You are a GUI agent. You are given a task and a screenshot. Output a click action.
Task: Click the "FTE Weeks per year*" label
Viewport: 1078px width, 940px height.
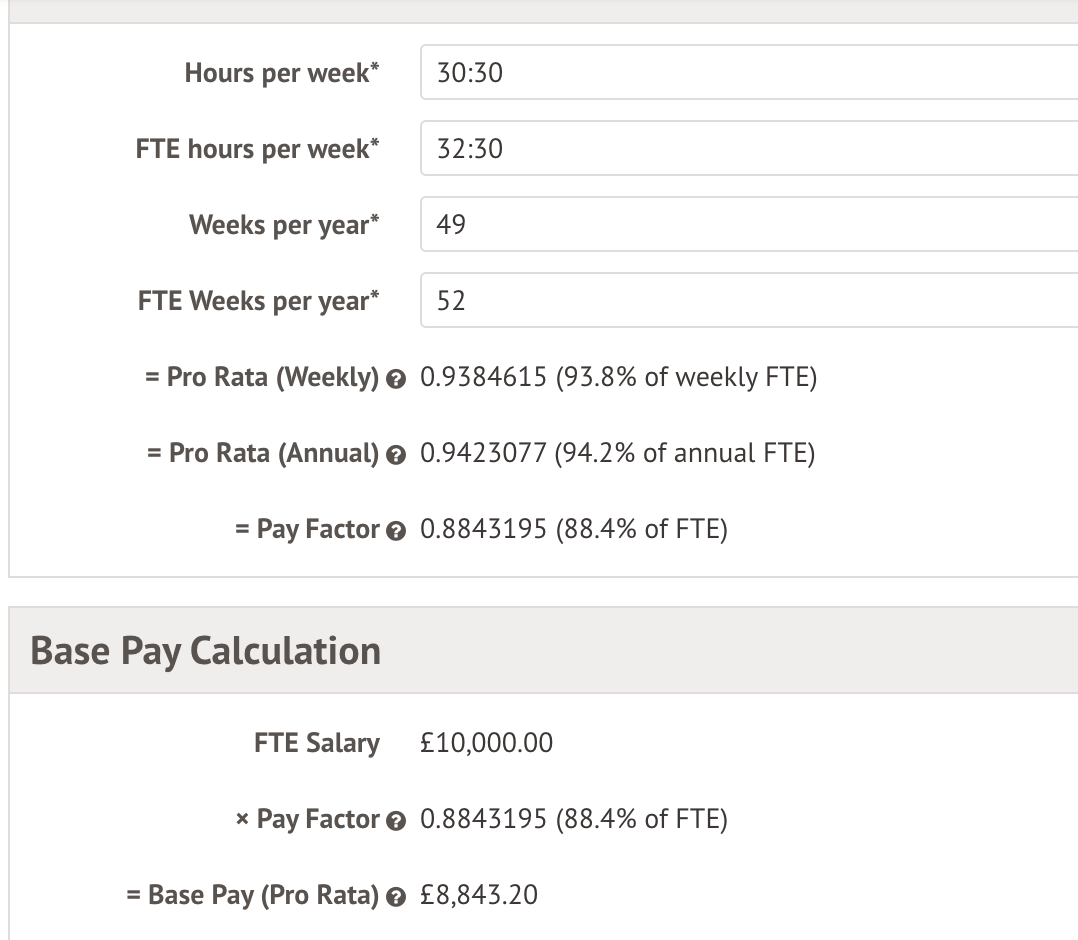point(259,301)
